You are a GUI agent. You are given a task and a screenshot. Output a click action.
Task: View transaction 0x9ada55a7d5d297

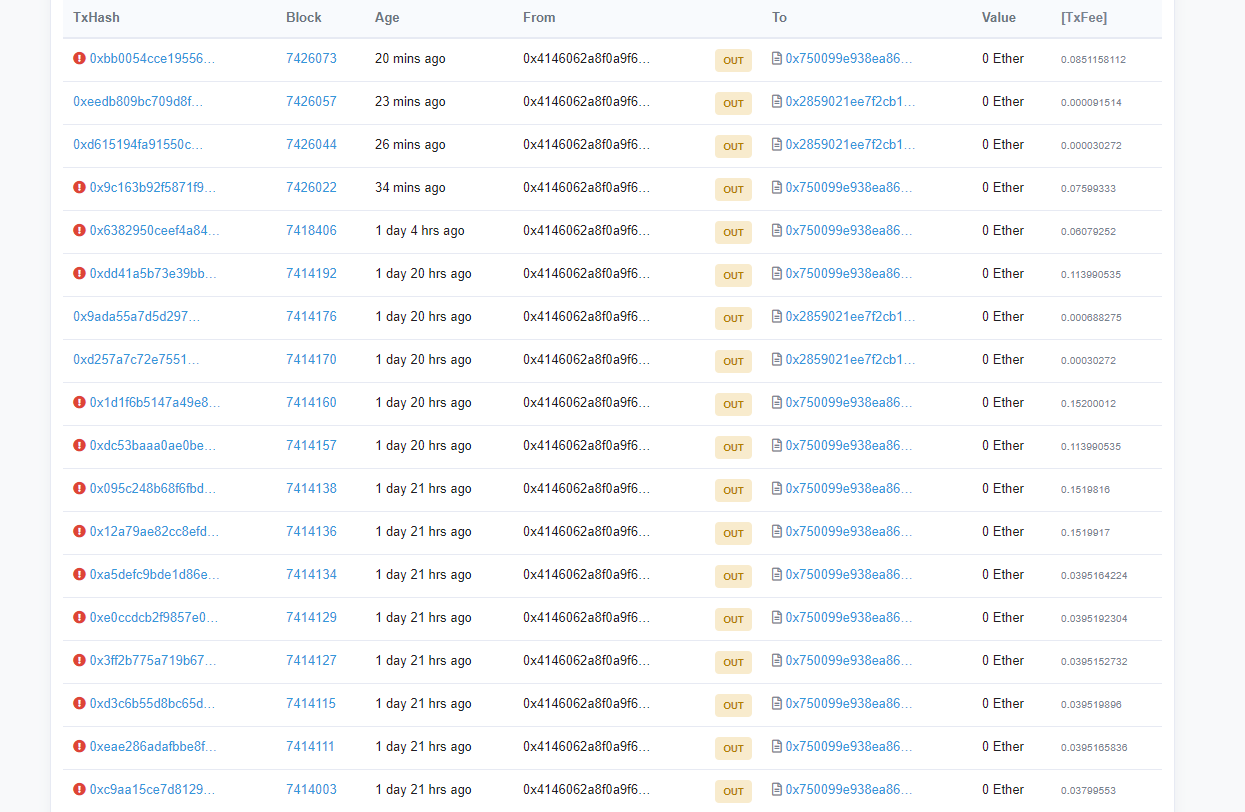137,316
